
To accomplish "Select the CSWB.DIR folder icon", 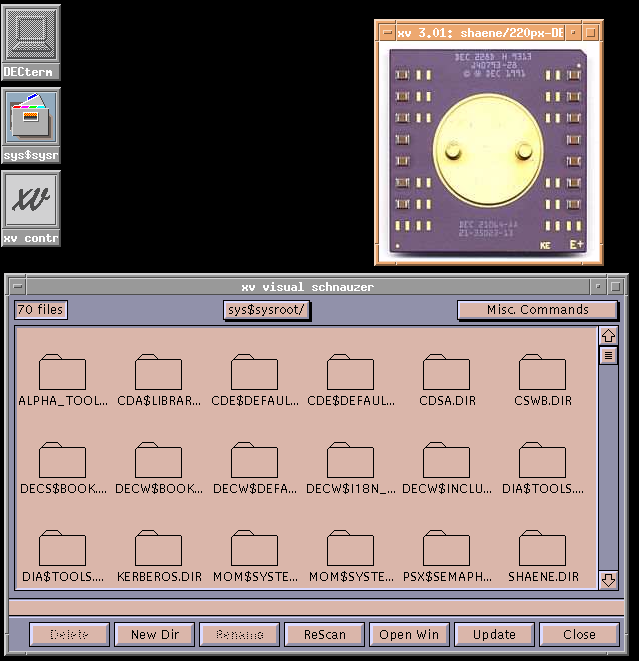I will pyautogui.click(x=543, y=373).
